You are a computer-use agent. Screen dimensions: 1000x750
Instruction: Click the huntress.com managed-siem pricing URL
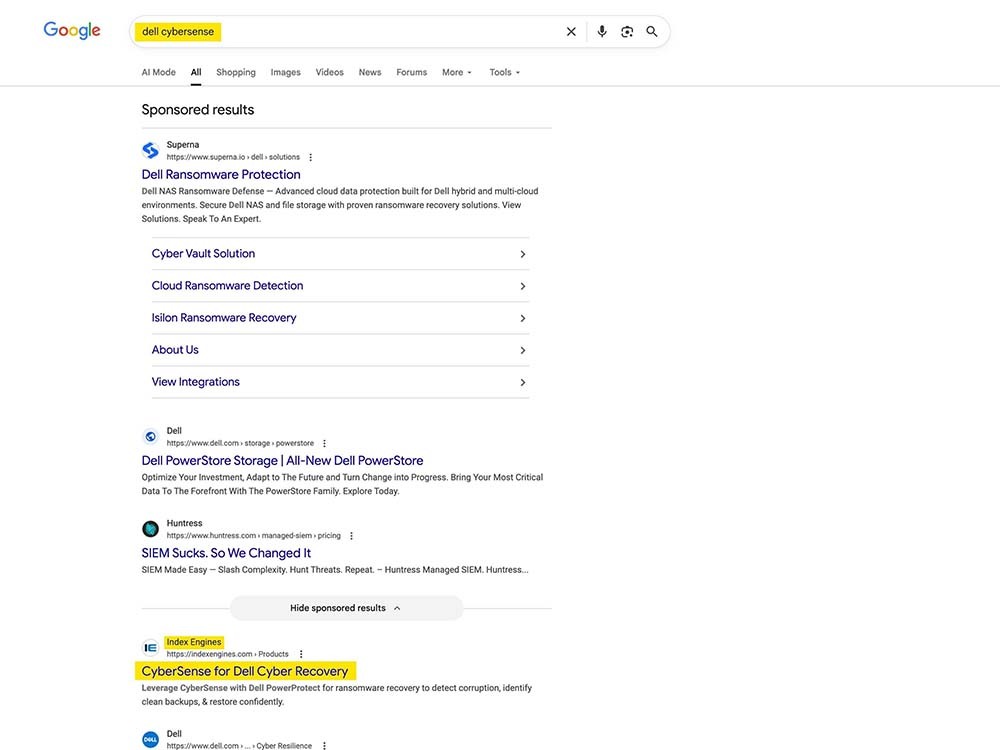coord(253,536)
